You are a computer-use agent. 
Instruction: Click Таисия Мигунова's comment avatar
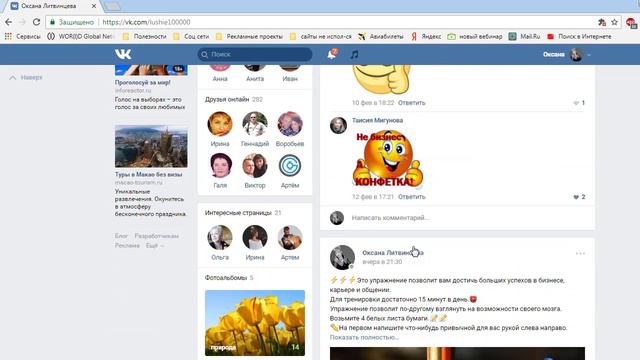click(x=338, y=125)
